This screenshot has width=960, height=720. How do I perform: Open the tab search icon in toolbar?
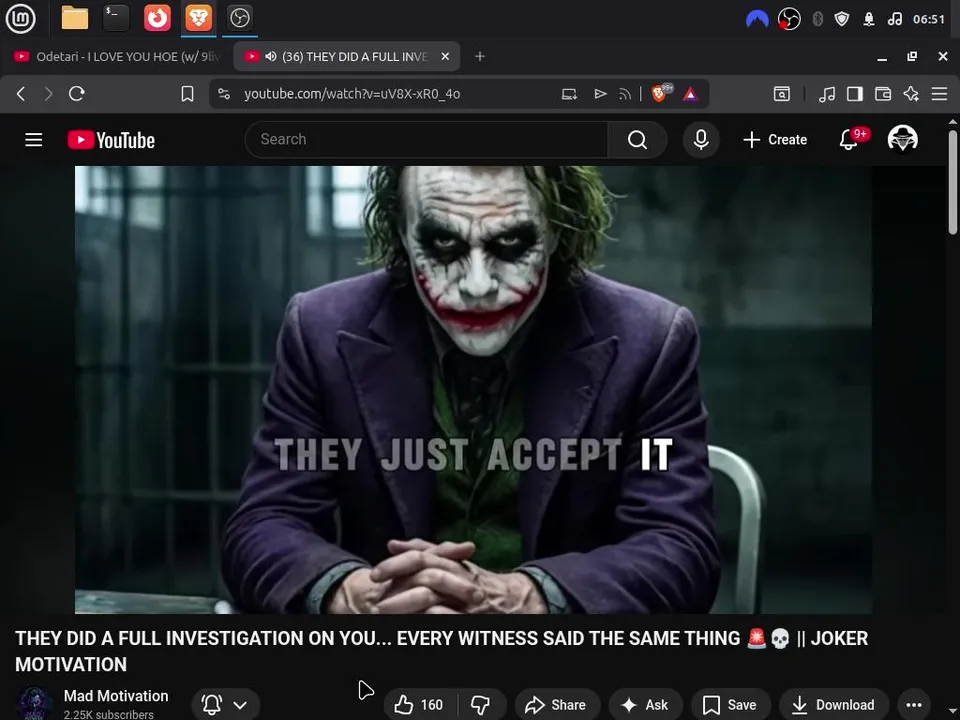[x=782, y=94]
